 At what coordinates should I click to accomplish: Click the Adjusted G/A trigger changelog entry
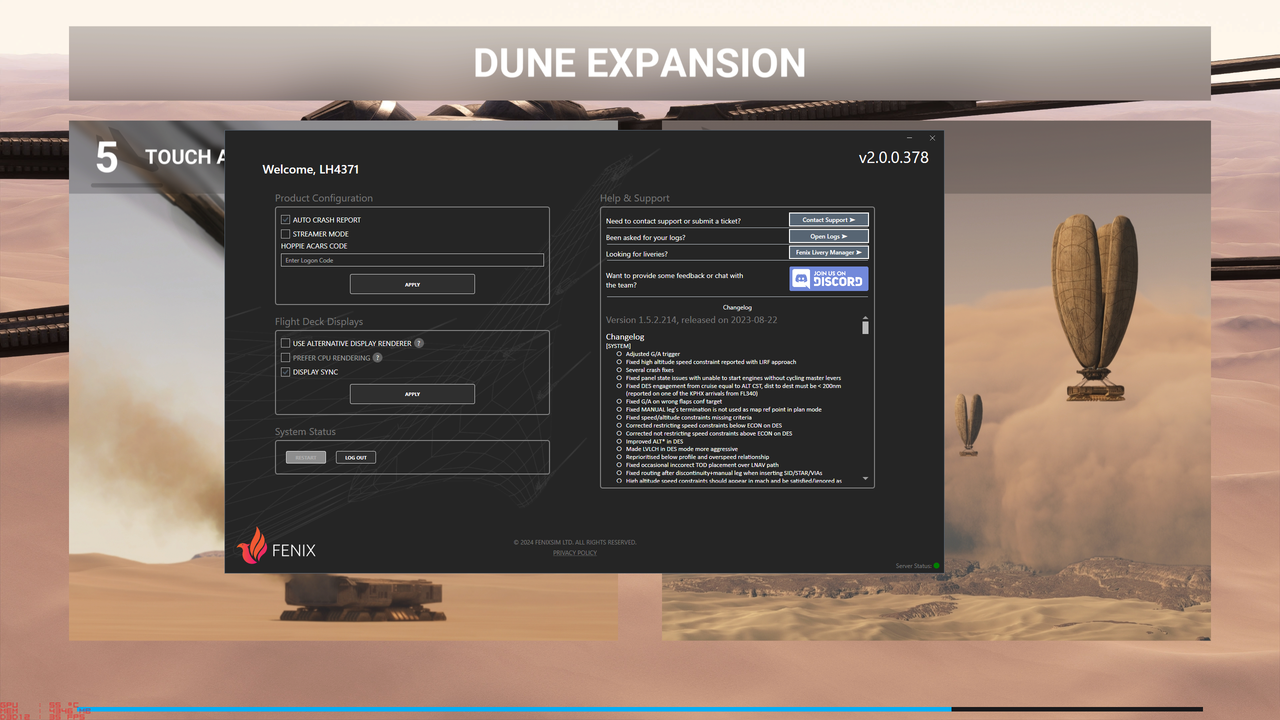653,354
